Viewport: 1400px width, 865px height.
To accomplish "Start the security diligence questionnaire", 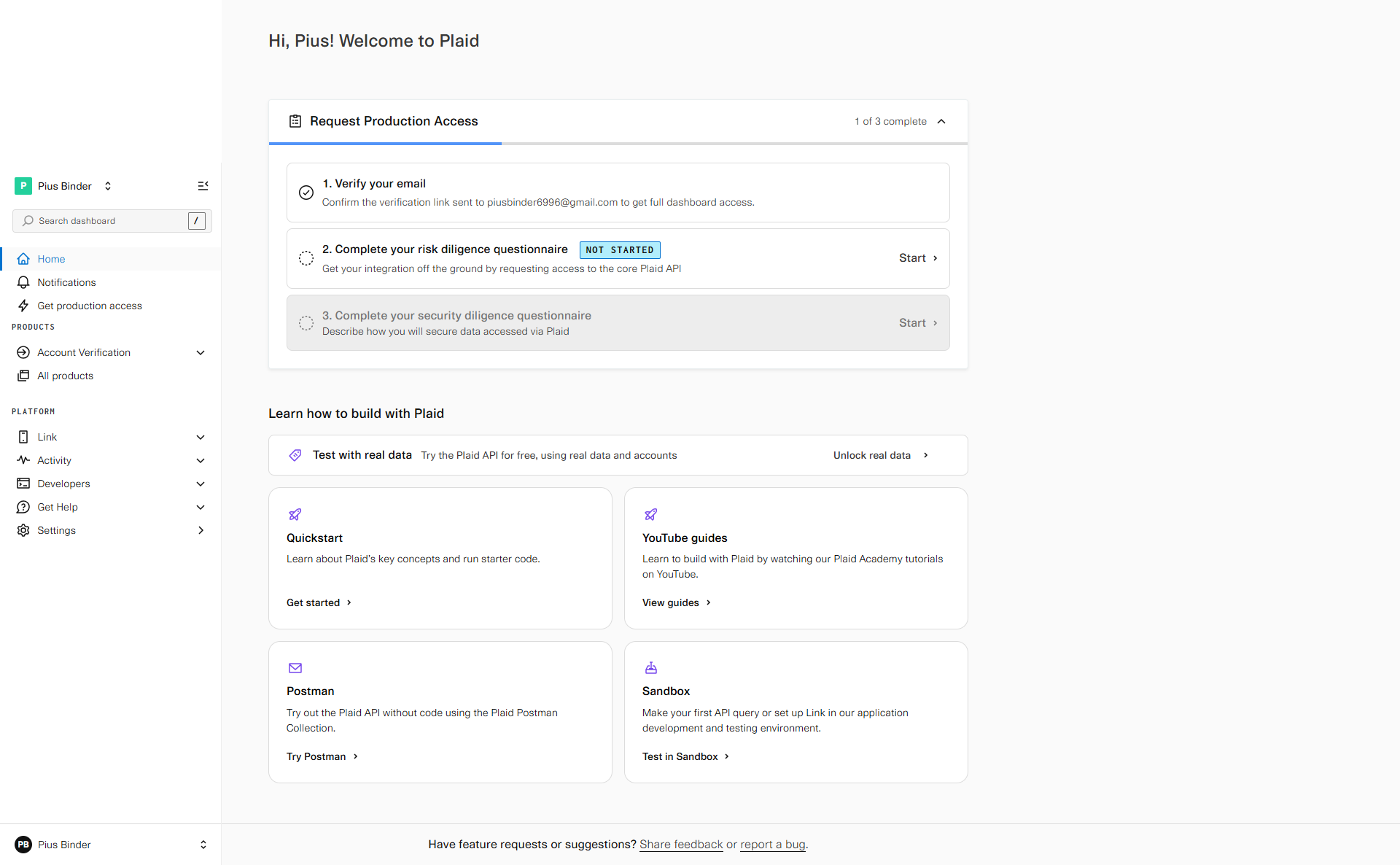I will point(918,323).
